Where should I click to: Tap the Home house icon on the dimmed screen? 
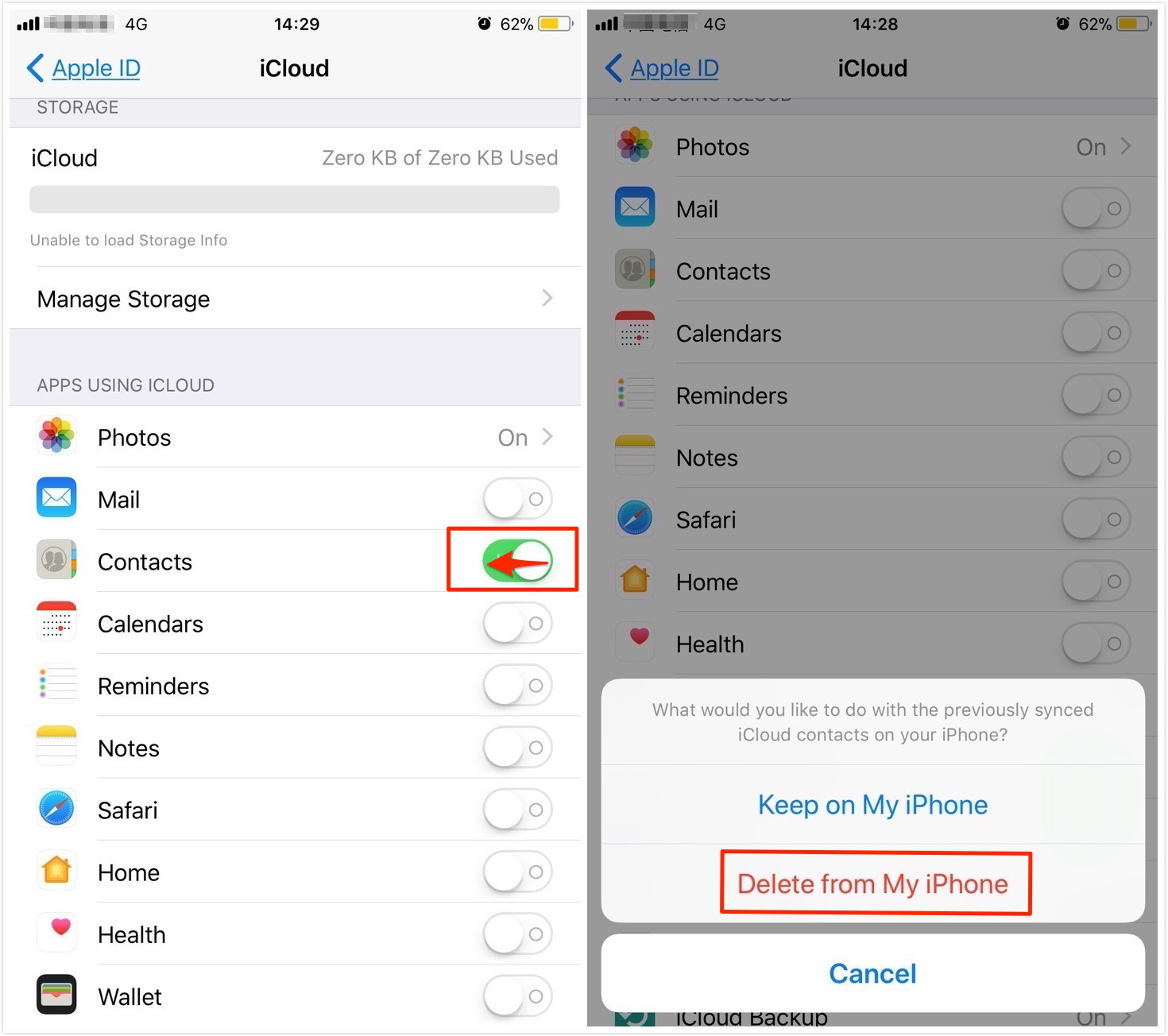pos(635,580)
